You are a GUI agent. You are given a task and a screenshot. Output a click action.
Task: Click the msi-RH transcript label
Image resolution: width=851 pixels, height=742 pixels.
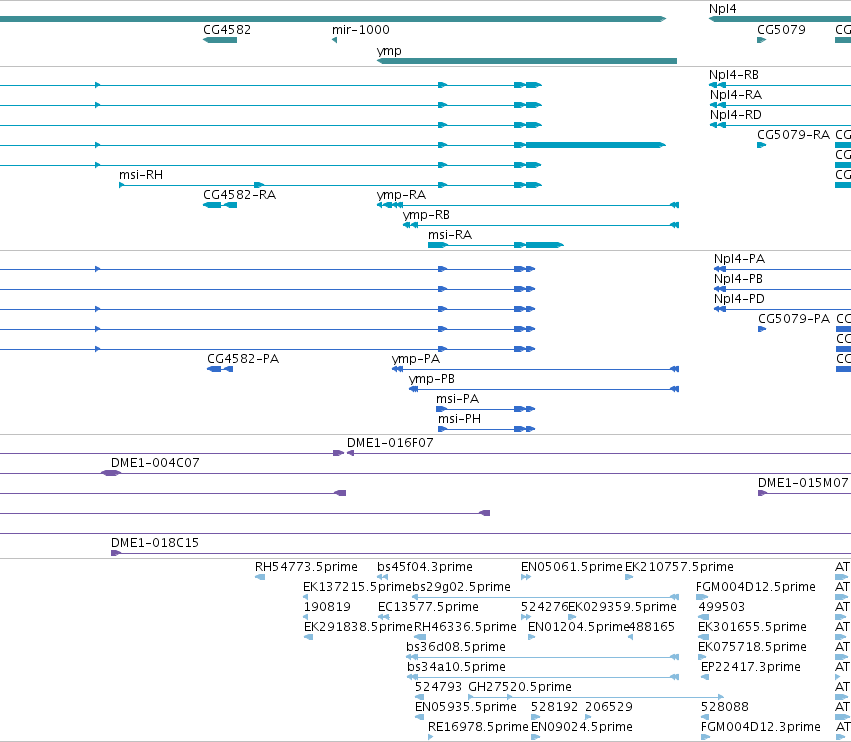(x=141, y=175)
